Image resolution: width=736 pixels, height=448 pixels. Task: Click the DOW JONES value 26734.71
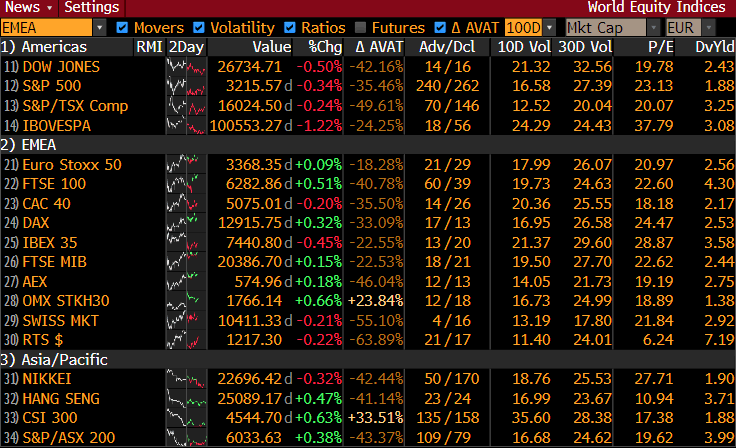click(x=250, y=67)
